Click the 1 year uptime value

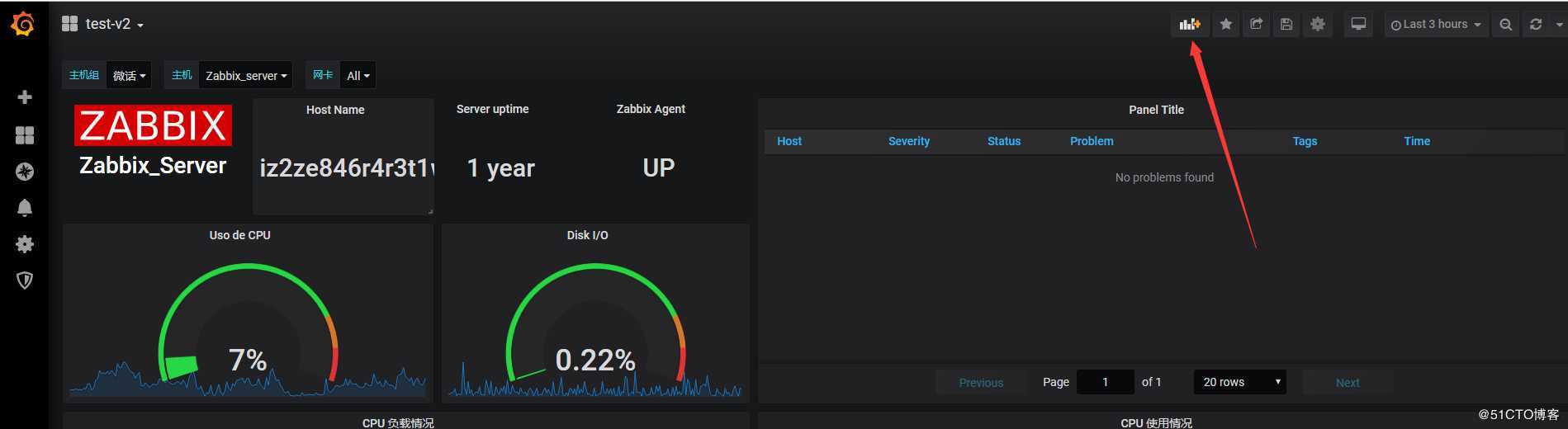[x=500, y=168]
